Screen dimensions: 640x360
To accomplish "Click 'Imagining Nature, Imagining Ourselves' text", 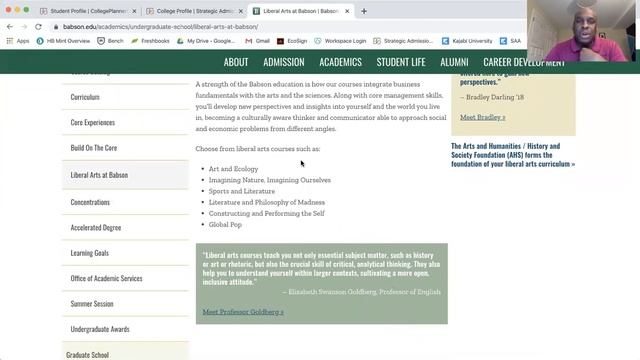I will click(270, 180).
